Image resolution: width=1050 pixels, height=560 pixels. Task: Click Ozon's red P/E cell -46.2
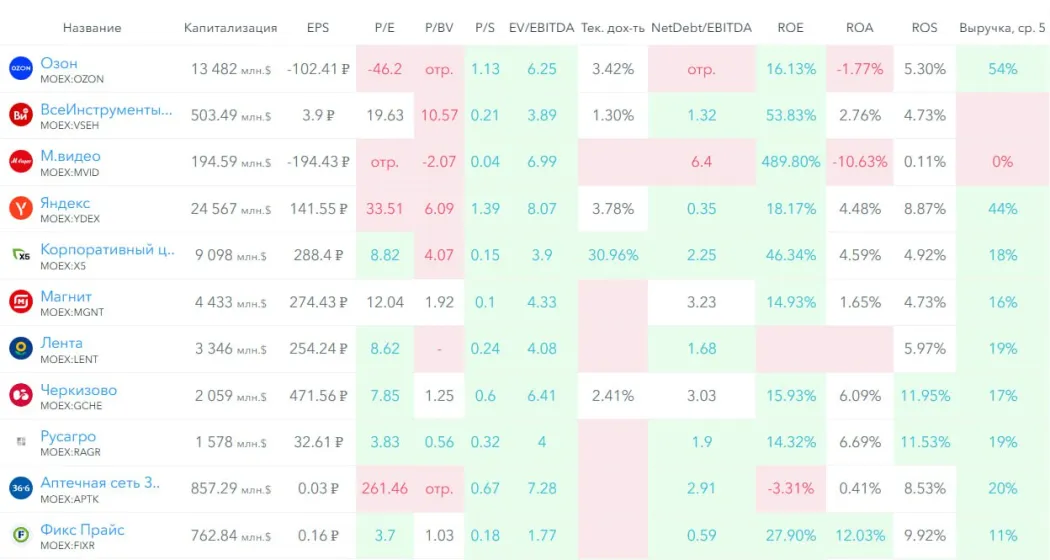point(385,69)
